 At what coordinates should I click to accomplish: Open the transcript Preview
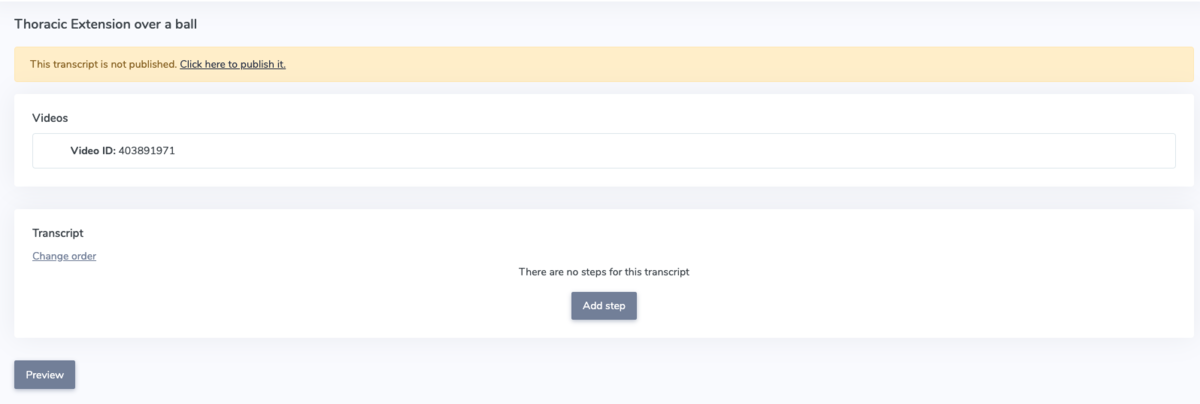45,375
